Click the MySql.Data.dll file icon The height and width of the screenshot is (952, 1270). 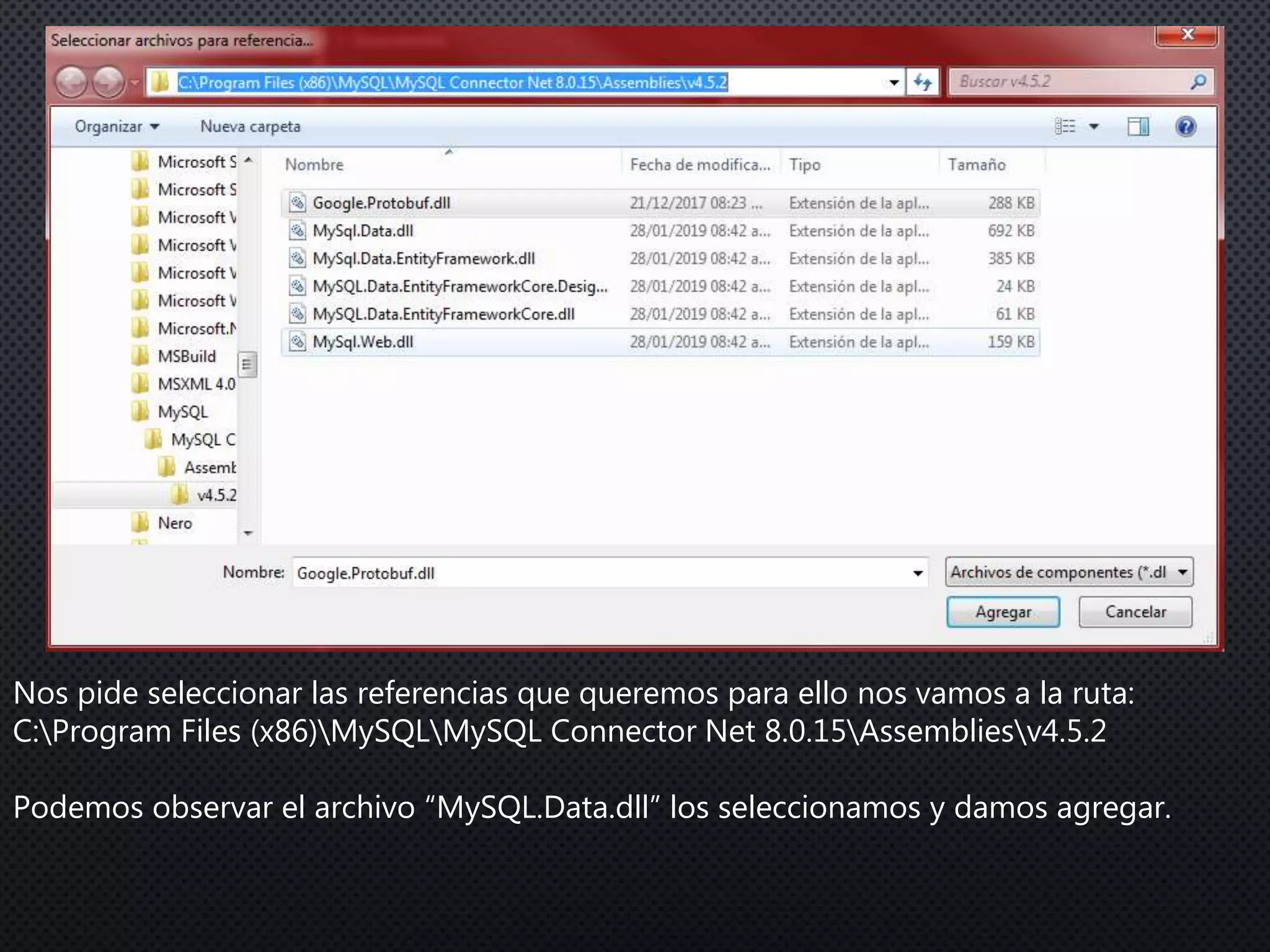coord(298,231)
